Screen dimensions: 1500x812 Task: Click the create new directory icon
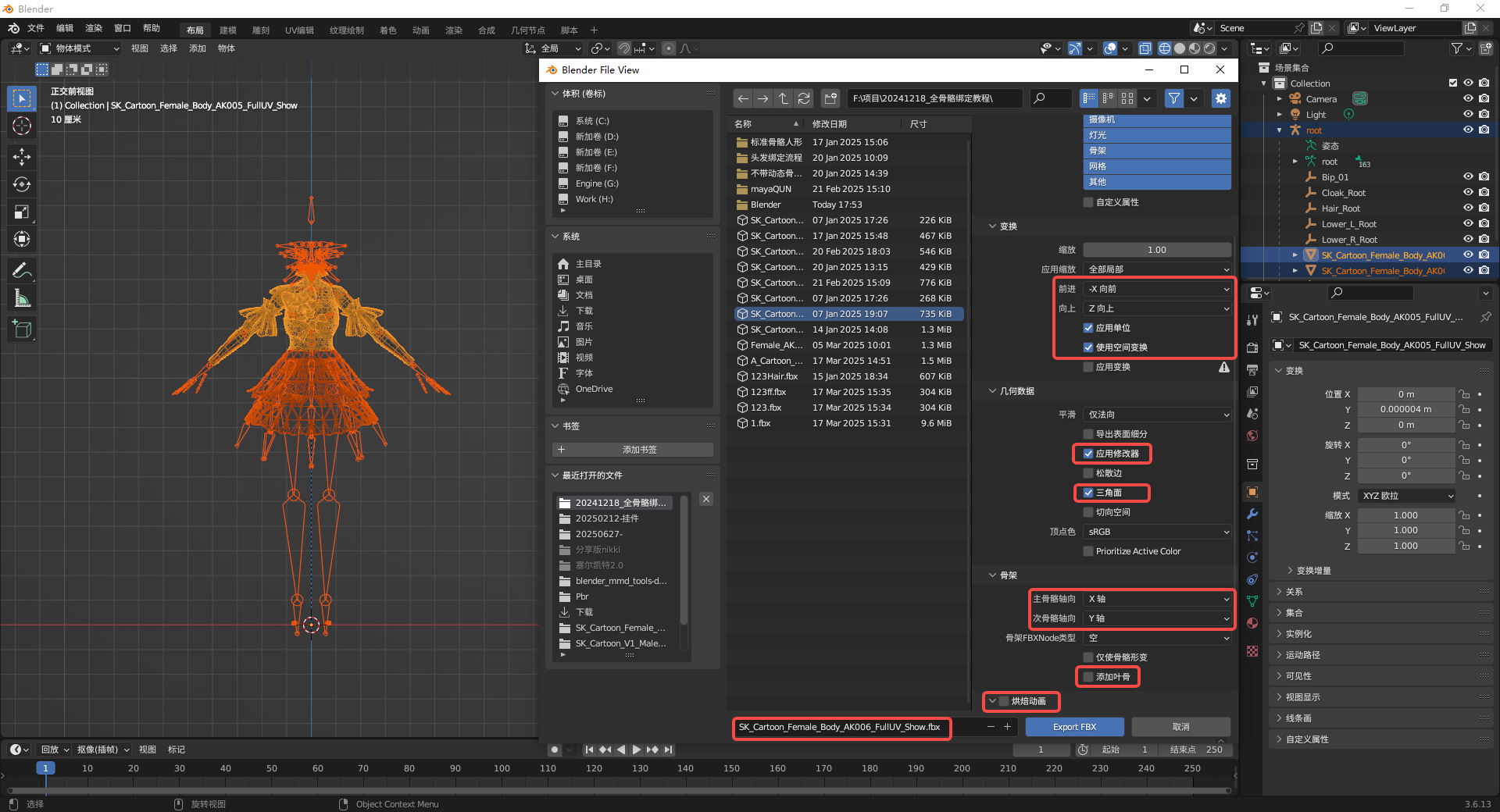pyautogui.click(x=830, y=98)
